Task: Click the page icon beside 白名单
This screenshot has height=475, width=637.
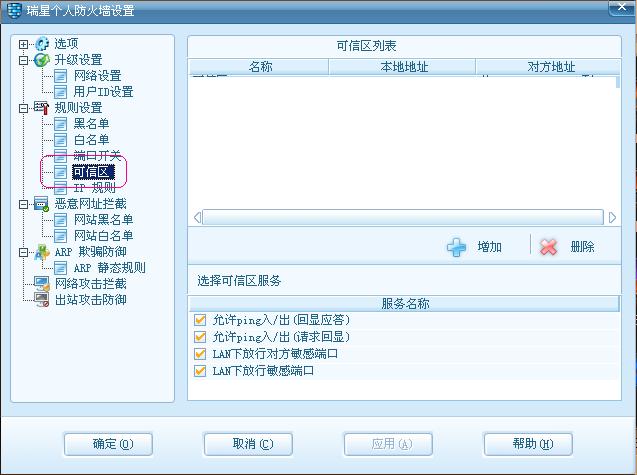Action: (x=61, y=140)
